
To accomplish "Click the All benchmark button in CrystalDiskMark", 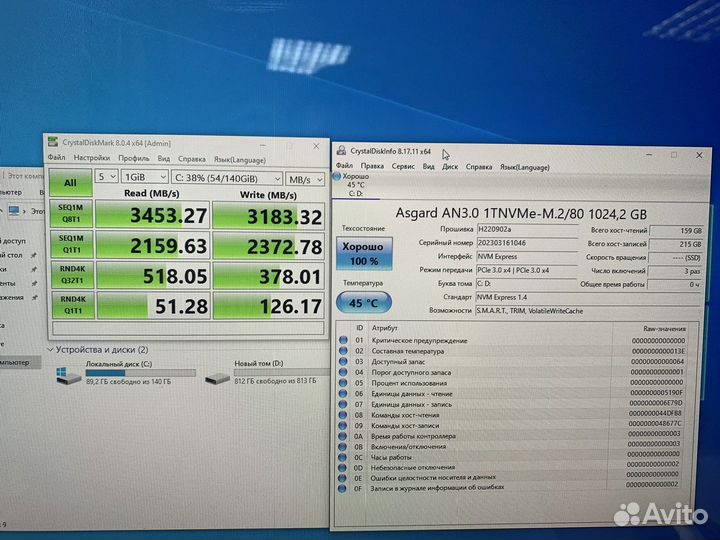I will pyautogui.click(x=71, y=182).
